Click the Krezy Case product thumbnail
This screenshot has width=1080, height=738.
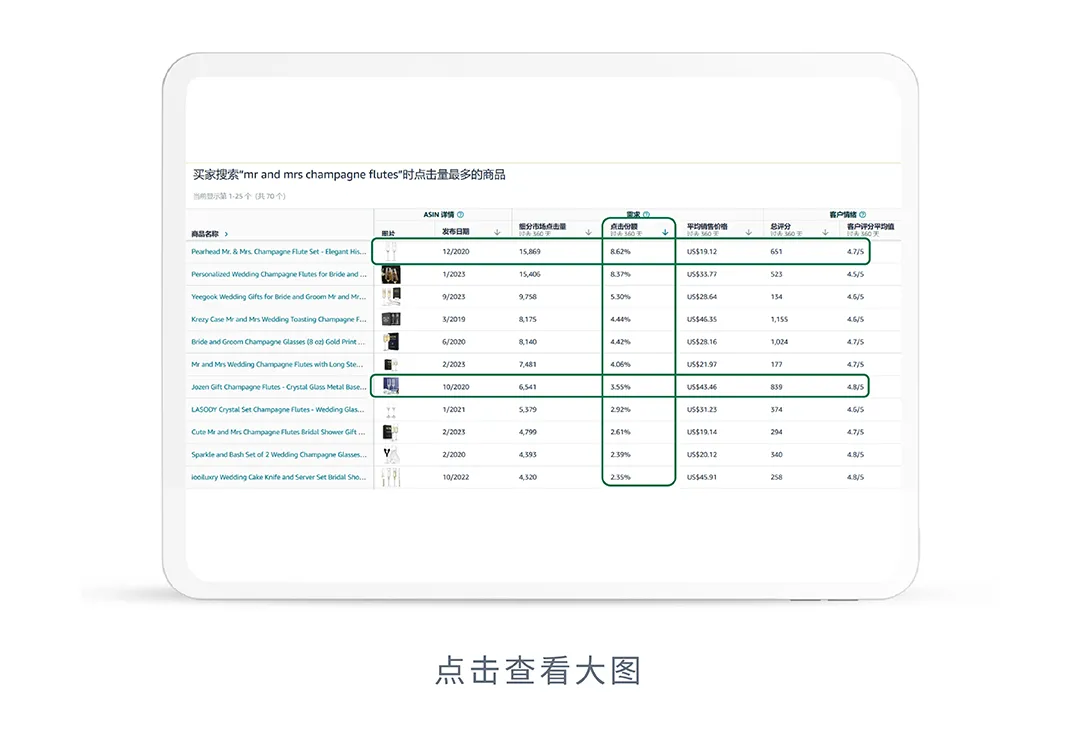[391, 320]
